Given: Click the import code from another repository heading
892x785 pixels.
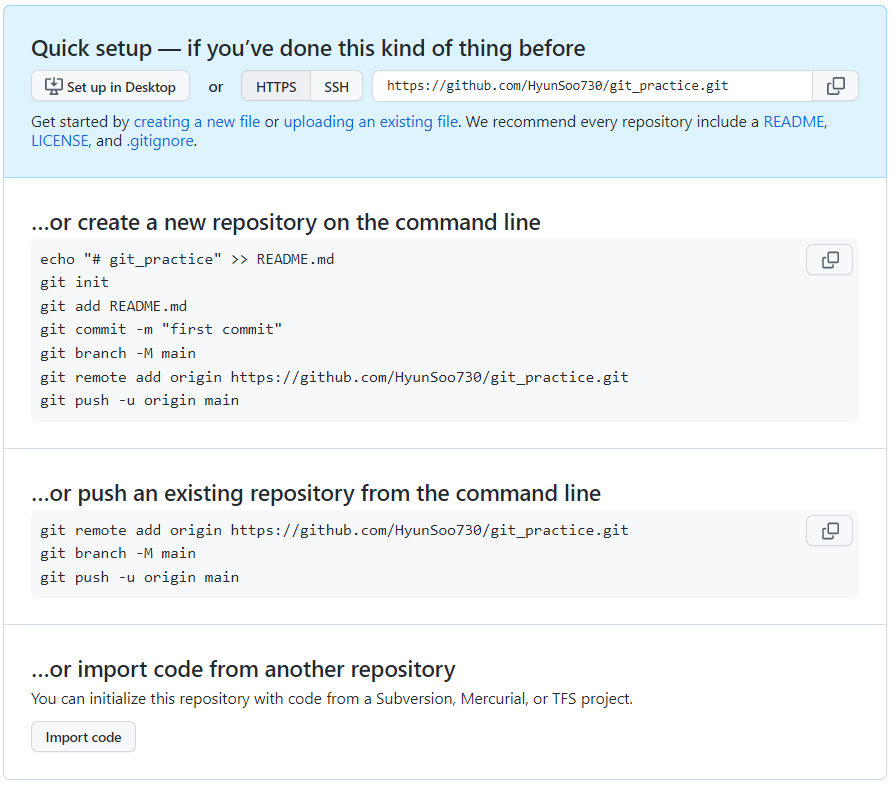Looking at the screenshot, I should (x=243, y=670).
